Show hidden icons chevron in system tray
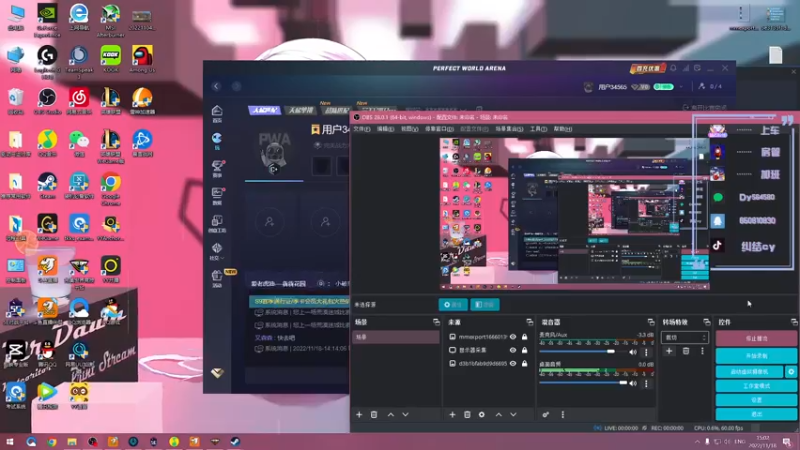Viewport: 800px width, 450px height. coord(697,441)
